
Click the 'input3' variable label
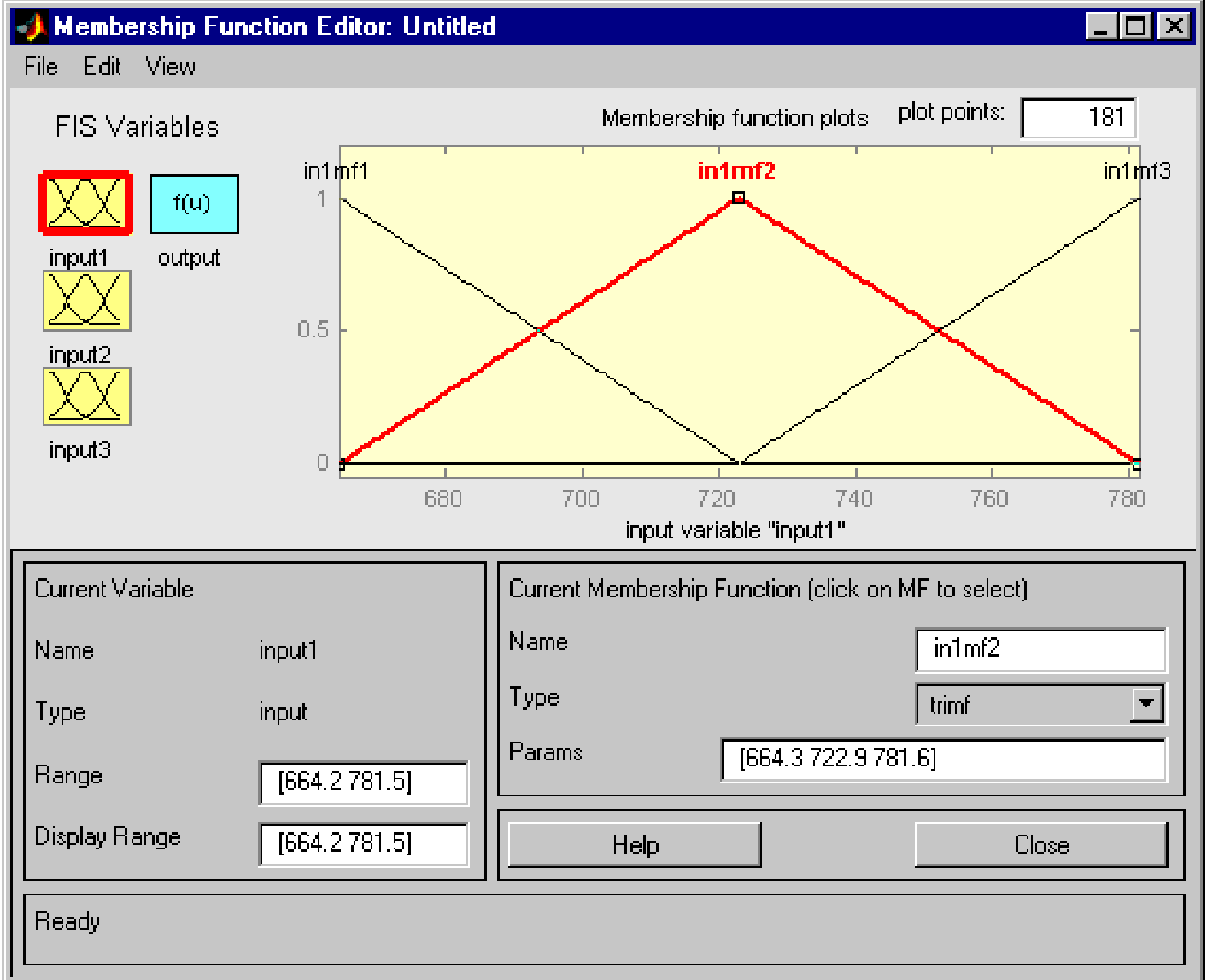[x=80, y=449]
